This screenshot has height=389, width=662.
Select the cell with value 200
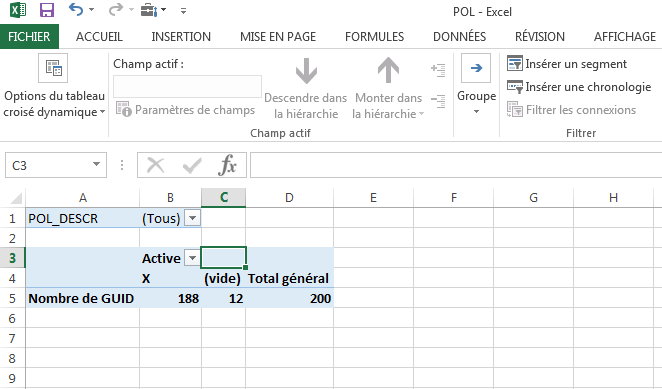pyautogui.click(x=289, y=298)
